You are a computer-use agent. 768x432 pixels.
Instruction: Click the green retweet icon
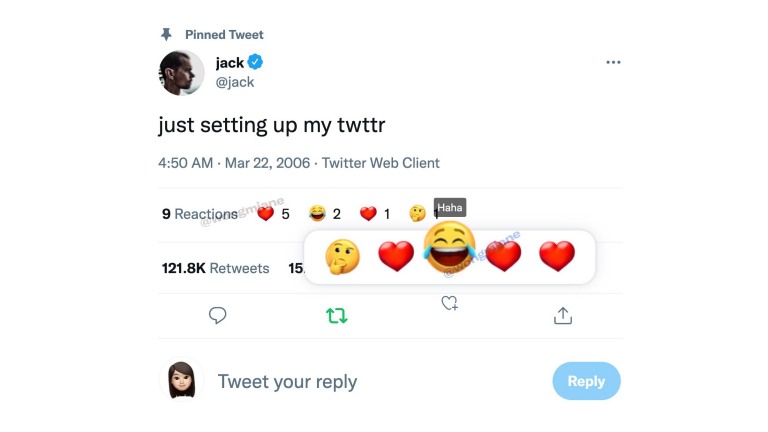(337, 316)
